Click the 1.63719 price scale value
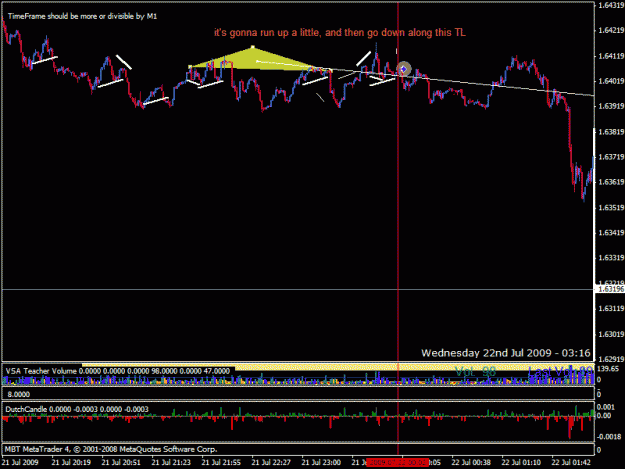 tap(611, 157)
